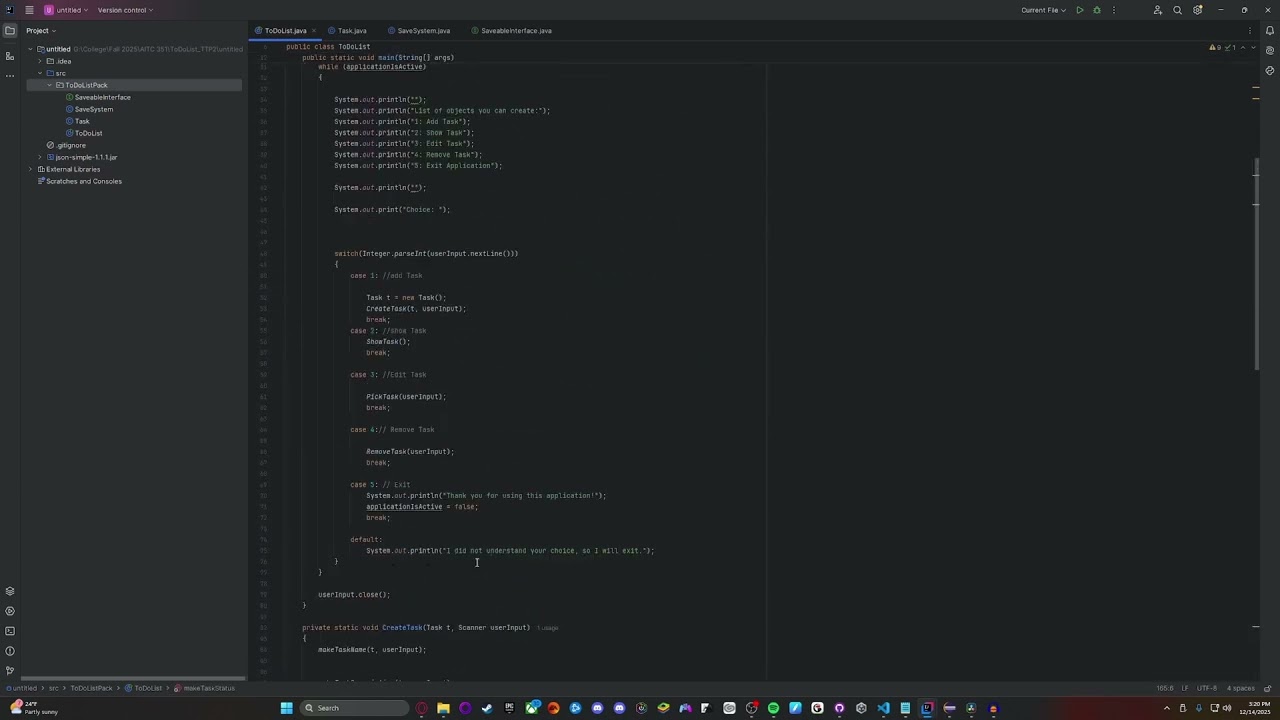Change 4 spaces indent setting
This screenshot has width=1280, height=720.
click(x=1241, y=688)
